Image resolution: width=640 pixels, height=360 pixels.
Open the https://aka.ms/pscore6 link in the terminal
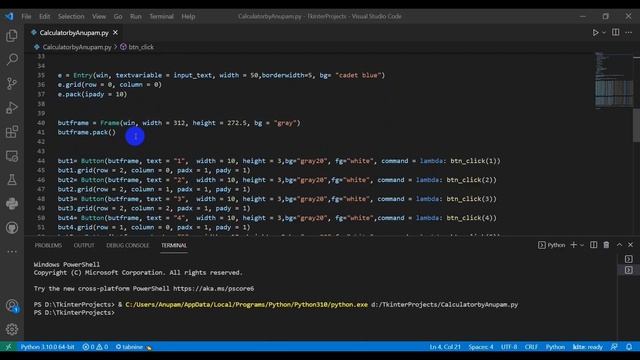click(213, 289)
